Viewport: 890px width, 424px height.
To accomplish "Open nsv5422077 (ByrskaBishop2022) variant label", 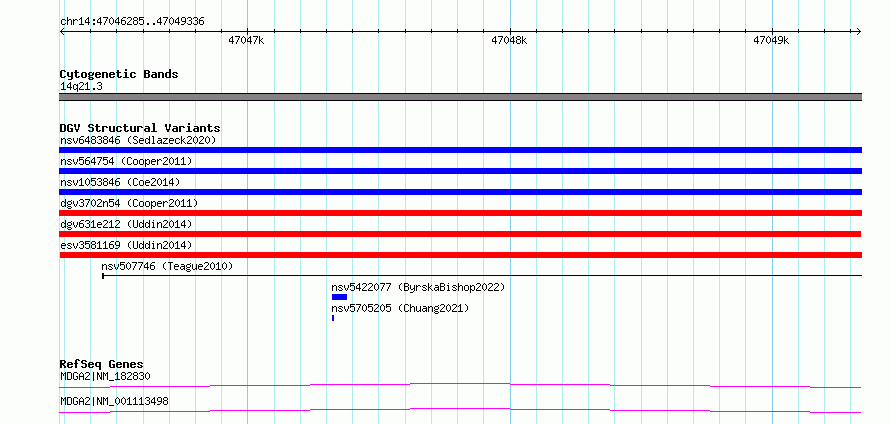I will tap(418, 287).
